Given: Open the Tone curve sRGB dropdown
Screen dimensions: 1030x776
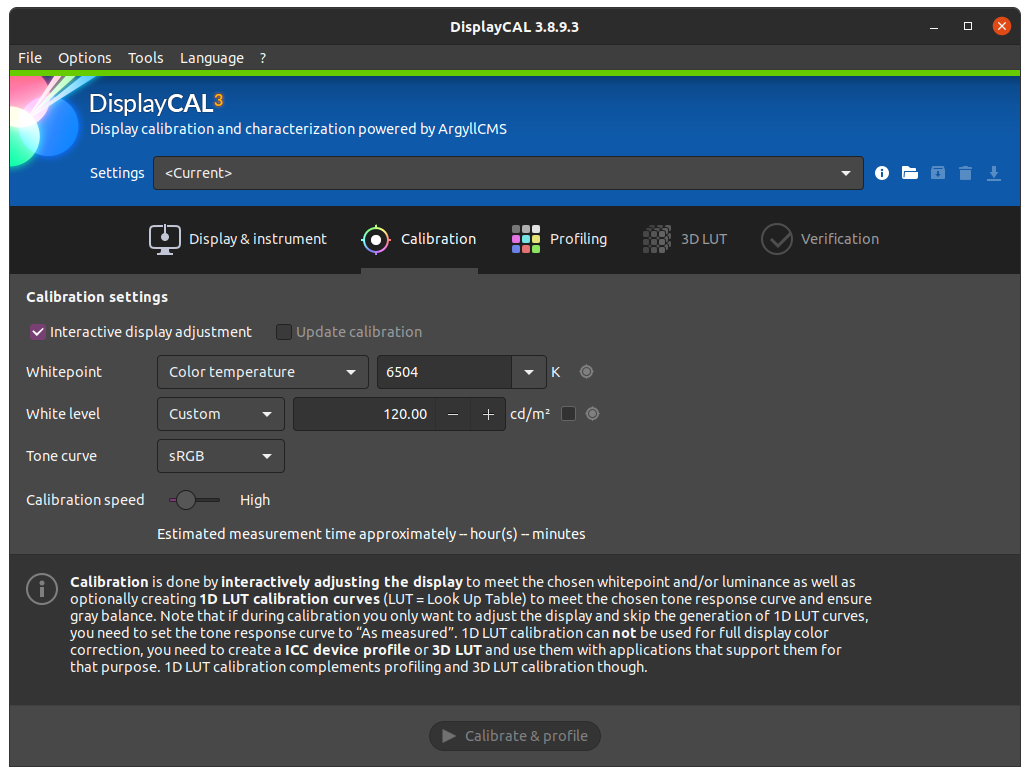Looking at the screenshot, I should coord(220,455).
